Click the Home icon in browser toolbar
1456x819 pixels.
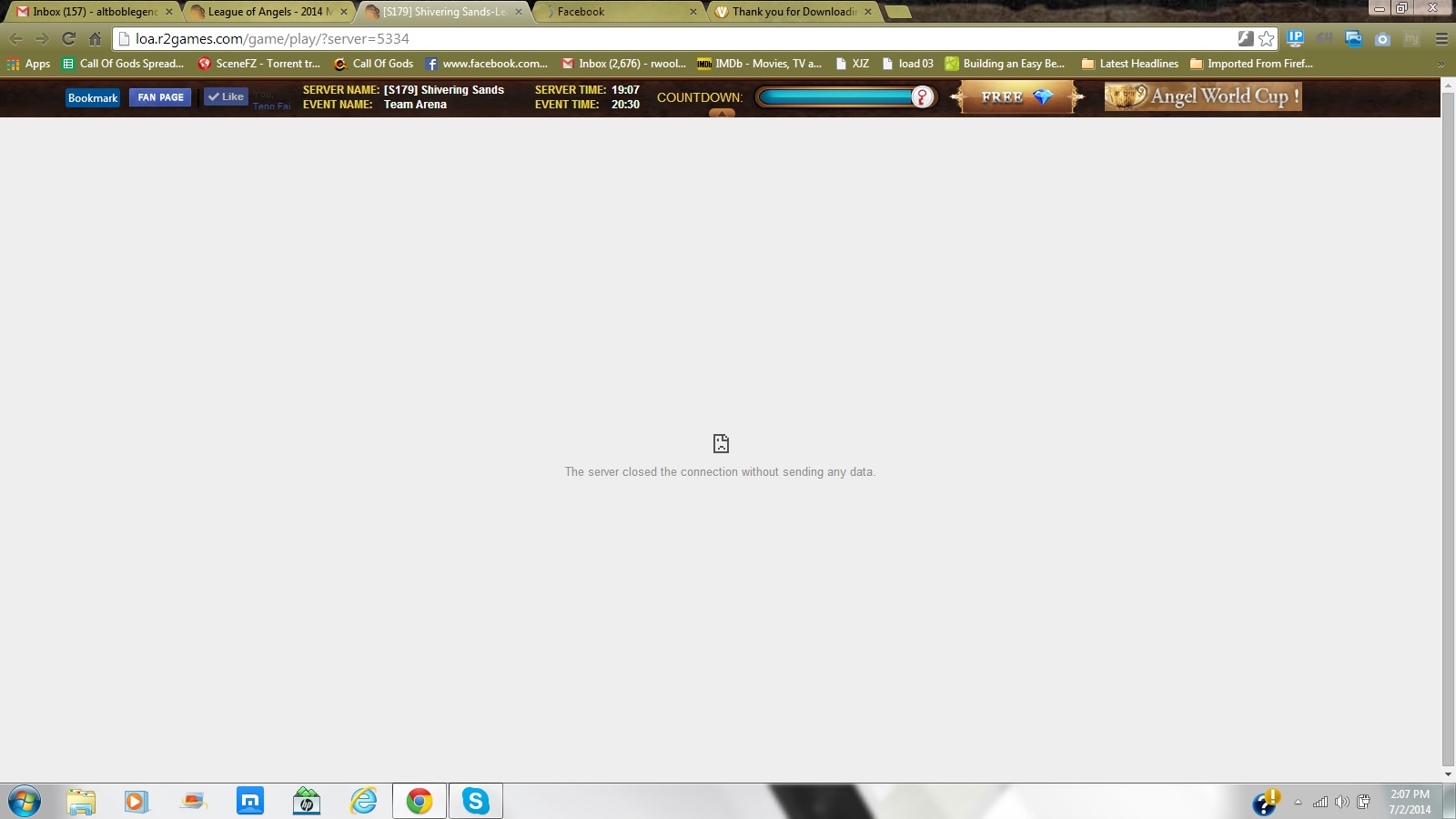(95, 38)
